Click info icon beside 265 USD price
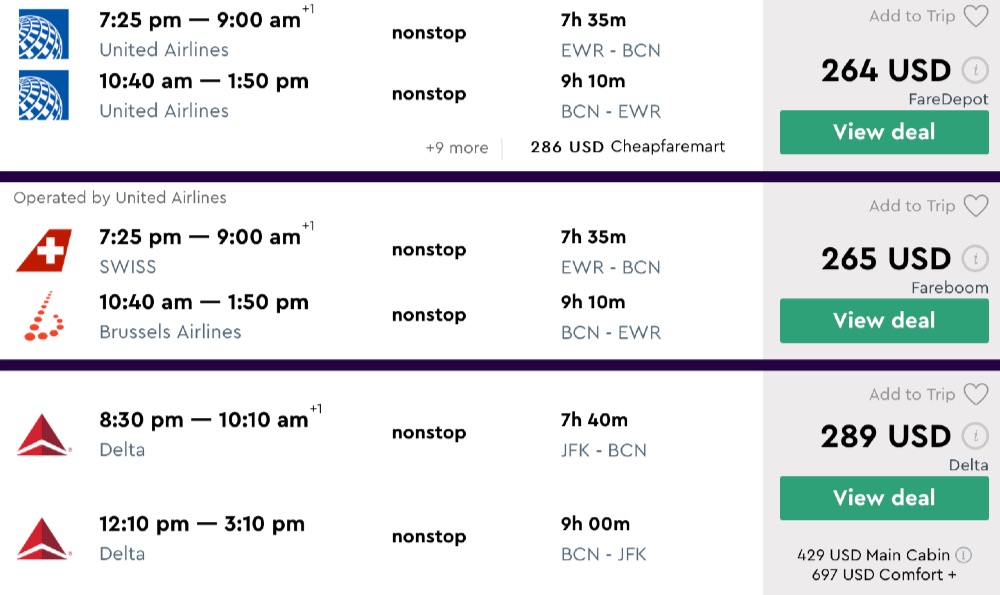Screen dimensions: 1000x595 [973, 259]
